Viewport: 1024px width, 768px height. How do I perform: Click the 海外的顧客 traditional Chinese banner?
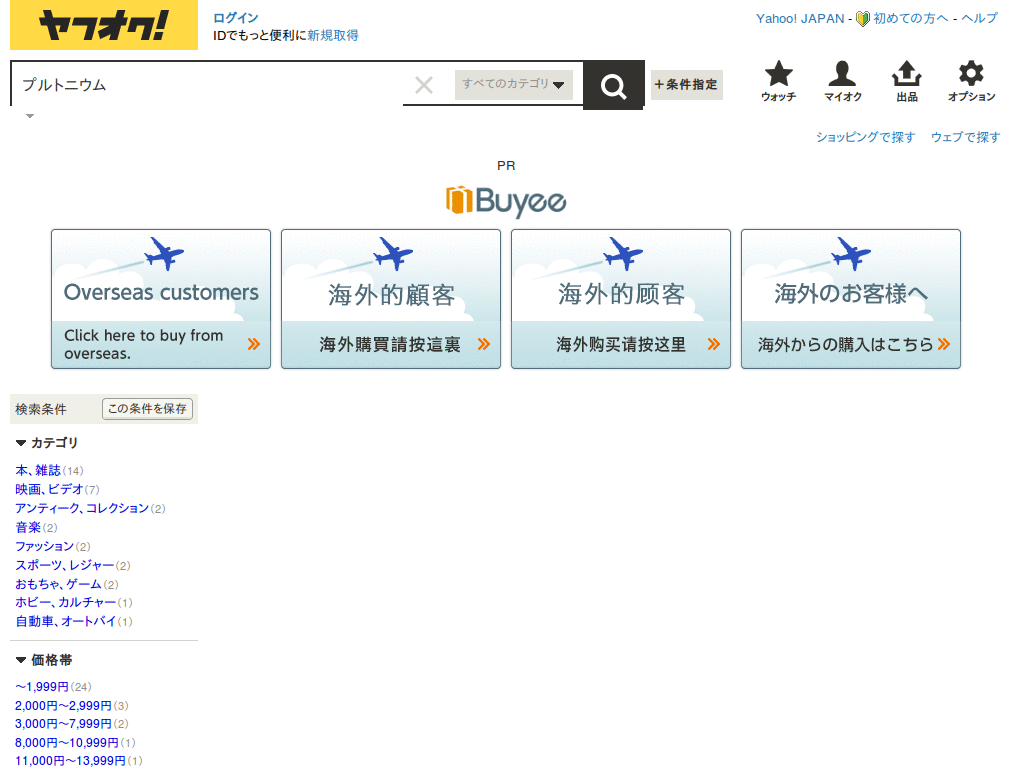[391, 299]
